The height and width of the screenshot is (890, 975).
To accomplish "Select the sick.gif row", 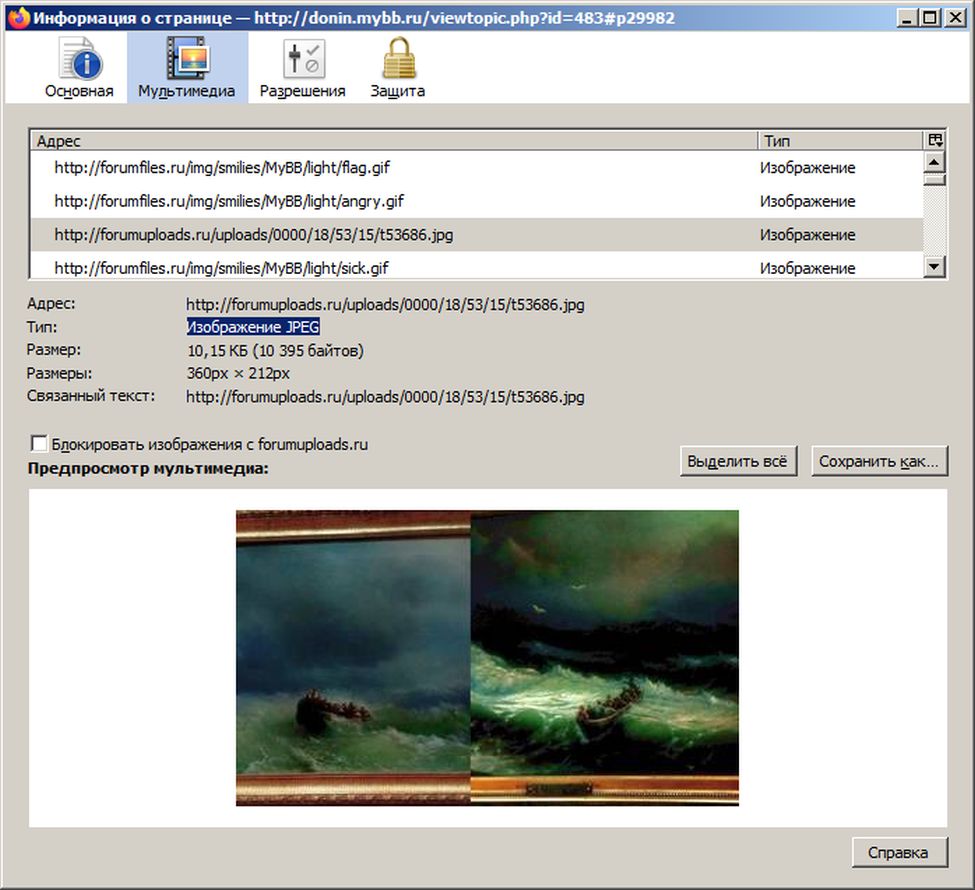I will tap(476, 266).
